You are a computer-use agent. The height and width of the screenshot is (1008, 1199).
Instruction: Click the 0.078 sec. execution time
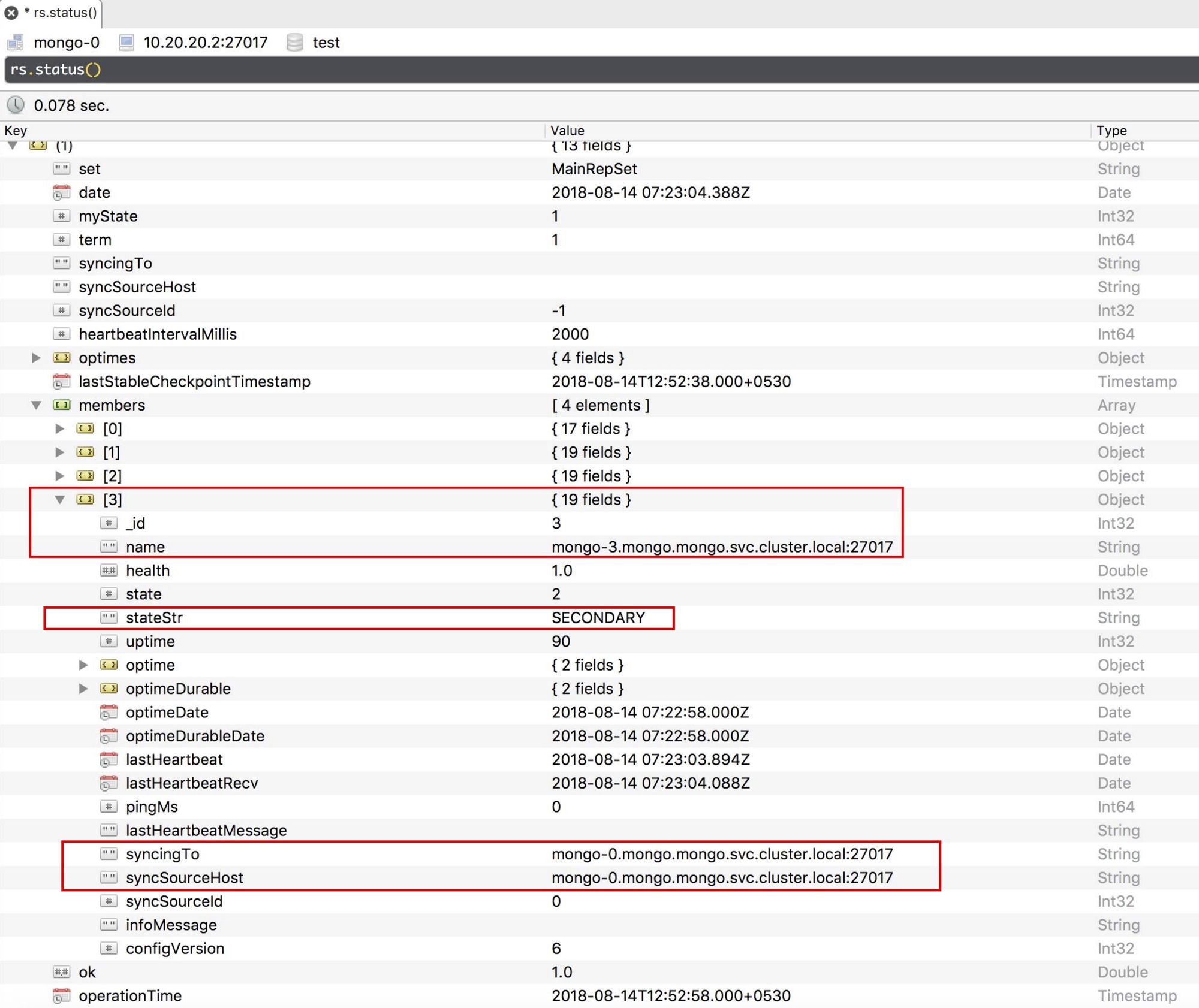(x=71, y=106)
